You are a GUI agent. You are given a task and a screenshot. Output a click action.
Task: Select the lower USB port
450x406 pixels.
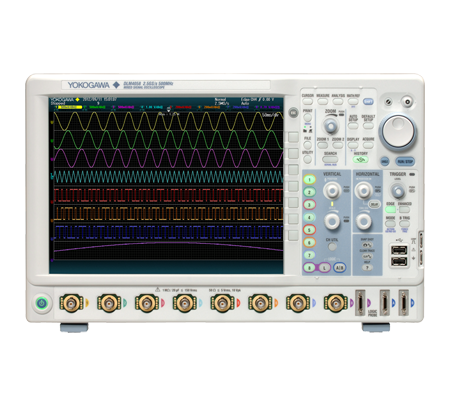coord(399,261)
